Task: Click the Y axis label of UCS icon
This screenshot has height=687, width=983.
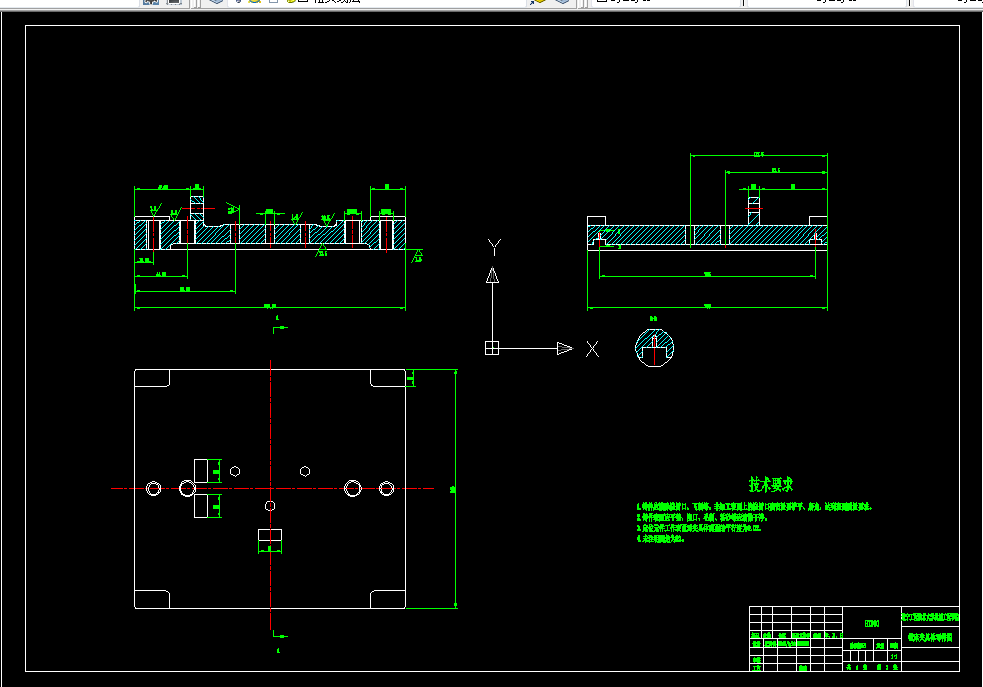Action: coord(494,247)
